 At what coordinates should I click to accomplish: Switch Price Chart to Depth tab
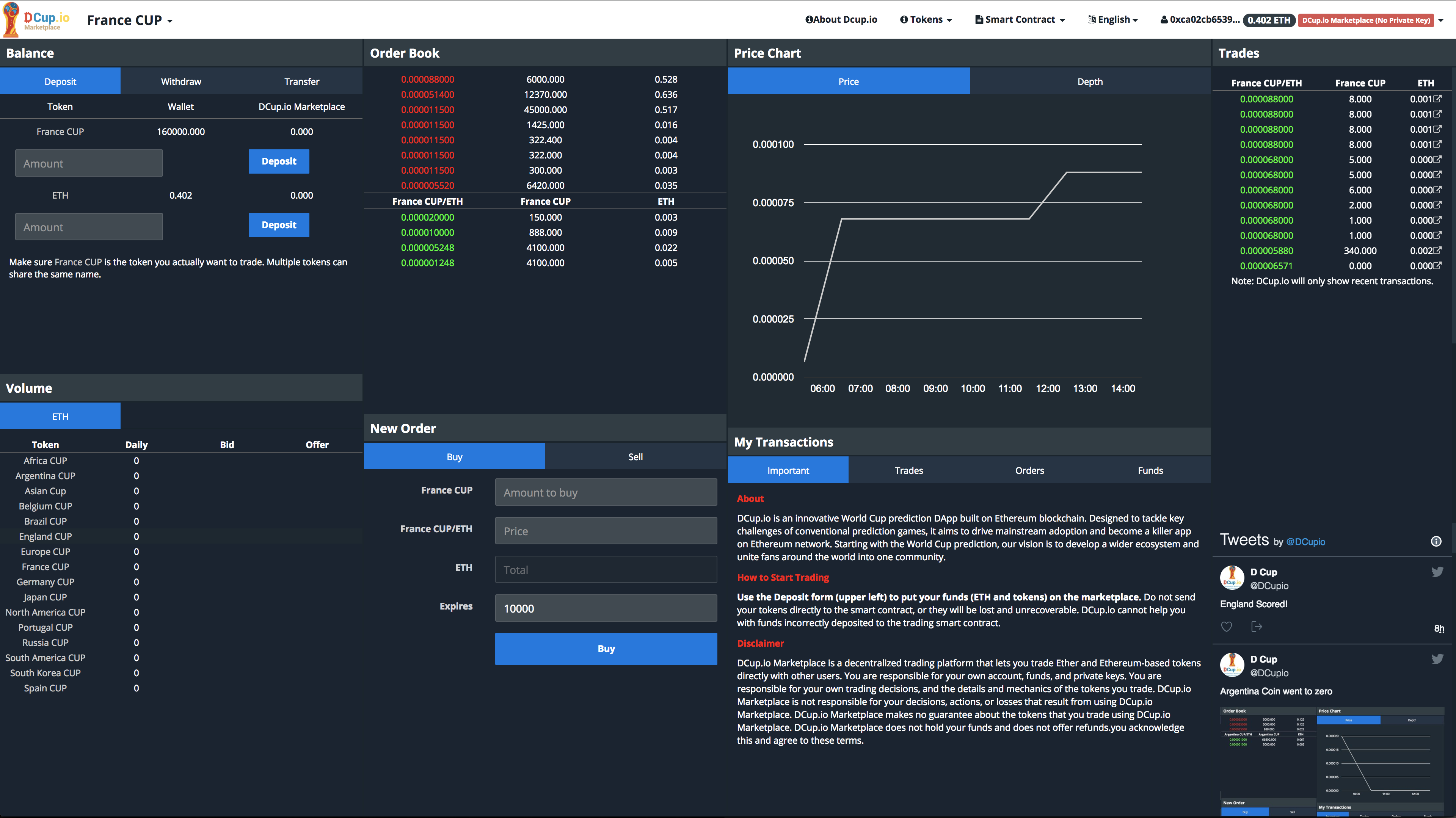tap(1090, 81)
